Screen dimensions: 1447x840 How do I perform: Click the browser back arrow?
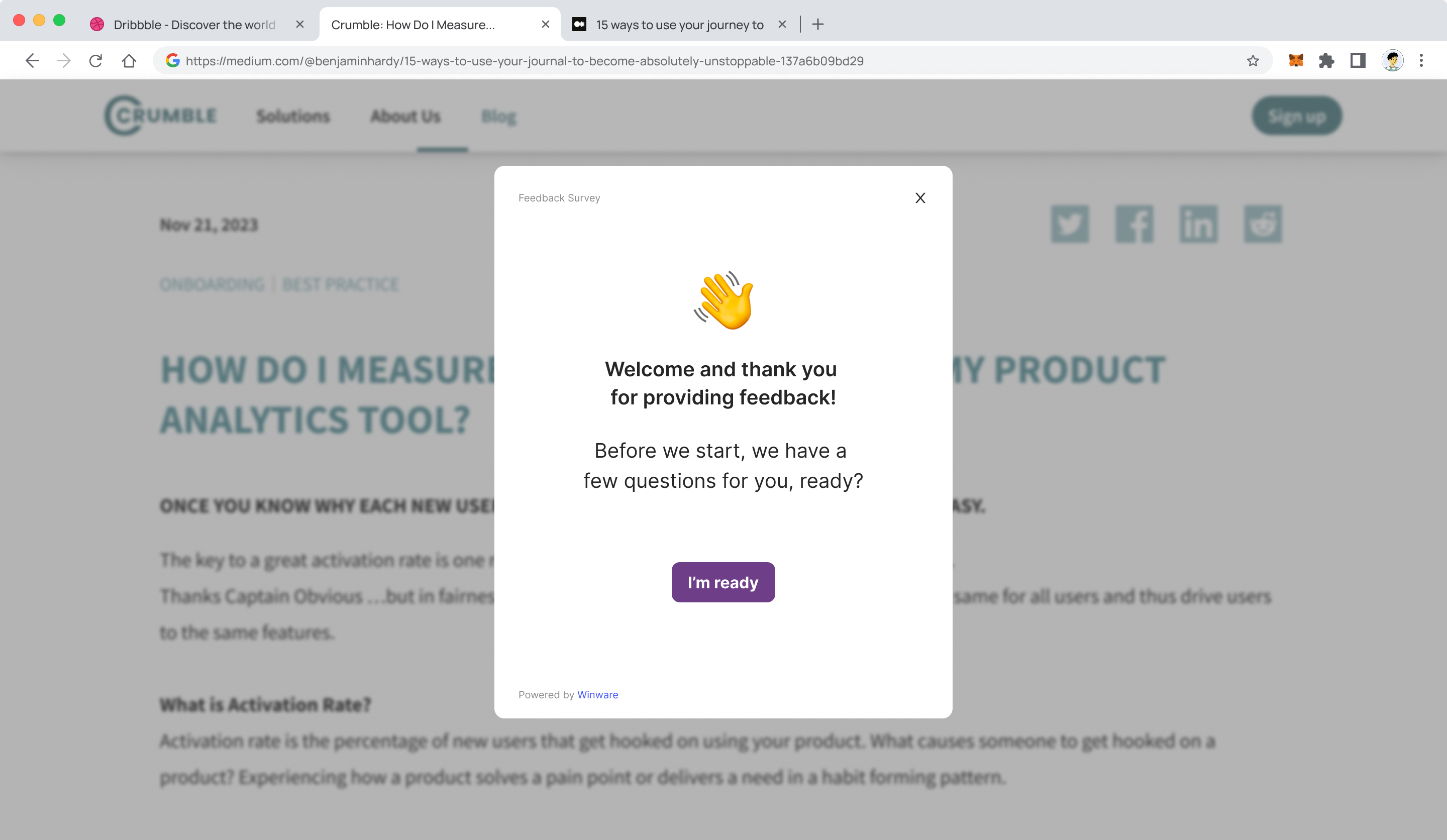[x=32, y=61]
